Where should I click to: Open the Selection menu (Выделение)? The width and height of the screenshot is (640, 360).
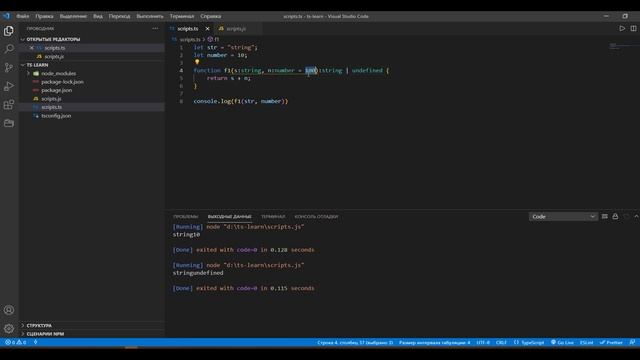point(73,16)
